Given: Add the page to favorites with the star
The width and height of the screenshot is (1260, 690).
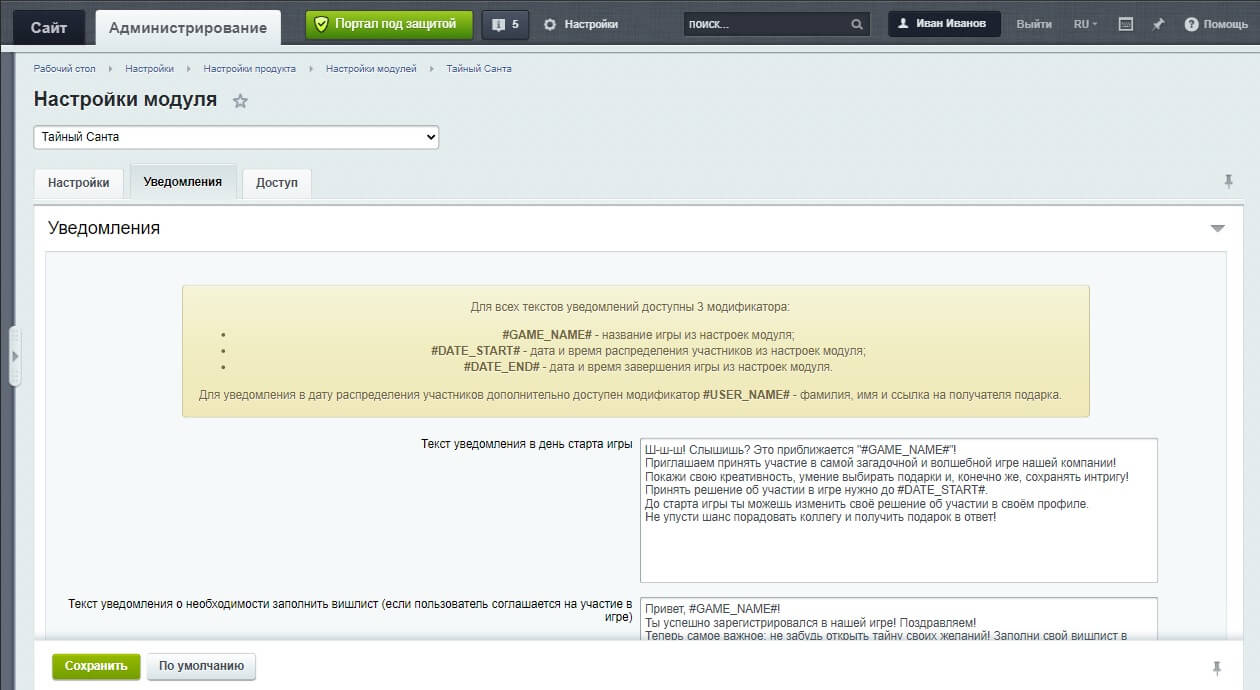Looking at the screenshot, I should (x=240, y=101).
